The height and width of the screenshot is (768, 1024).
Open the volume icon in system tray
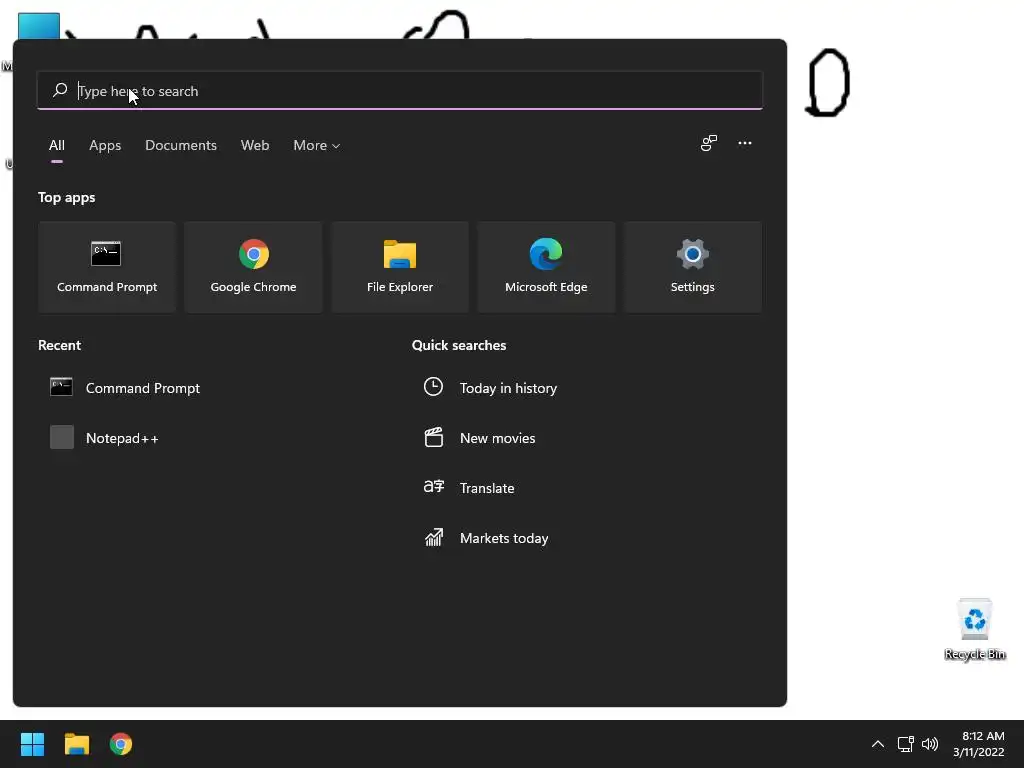[x=930, y=744]
